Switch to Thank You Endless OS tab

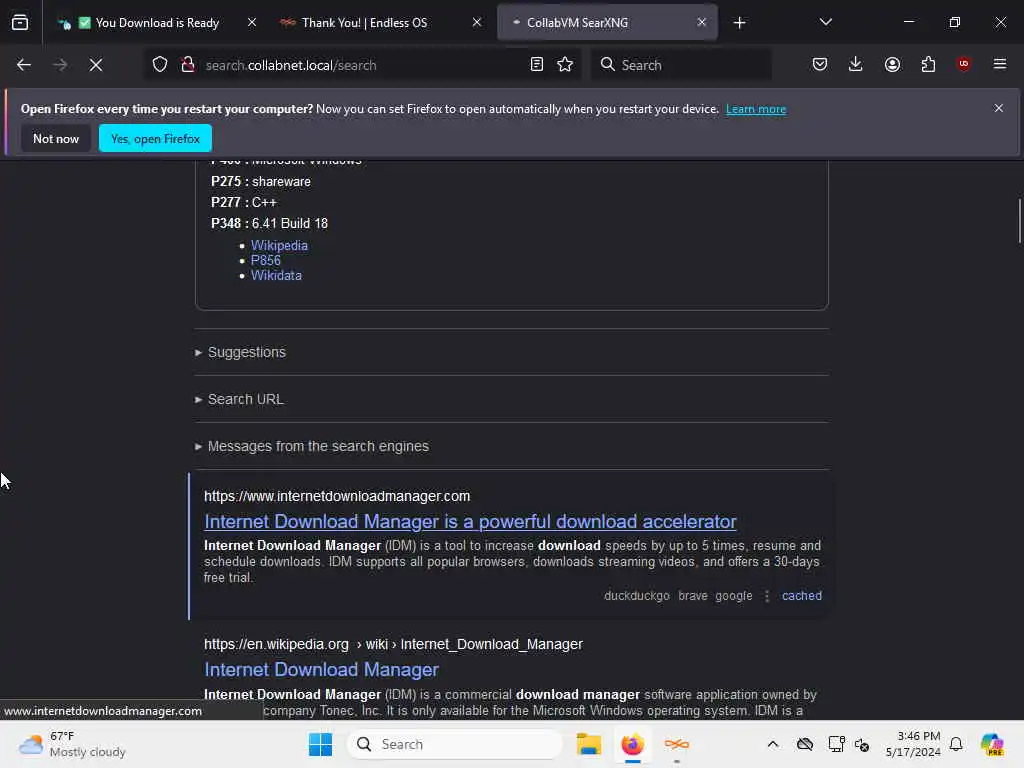[382, 23]
